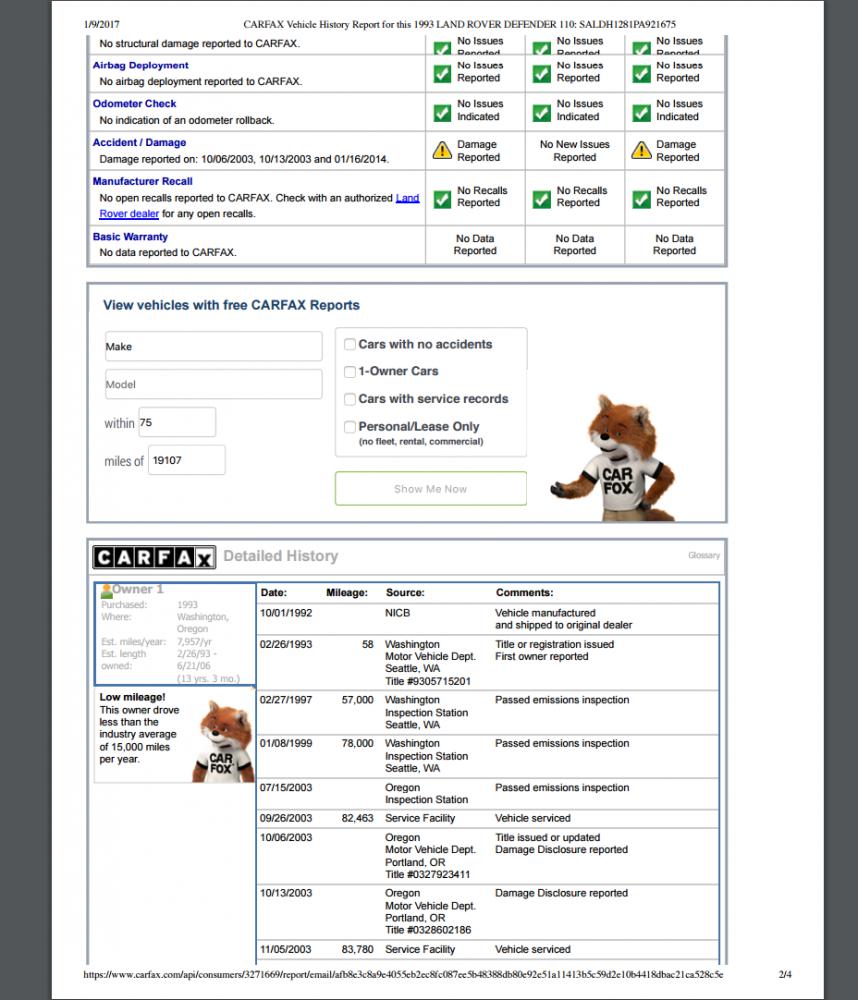The image size is (858, 1000).
Task: Edit the 19107 zip code field
Action: 186,460
